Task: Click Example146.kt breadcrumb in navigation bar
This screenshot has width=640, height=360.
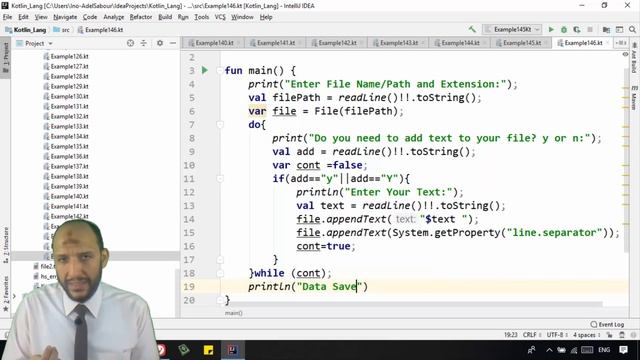Action: (100, 30)
